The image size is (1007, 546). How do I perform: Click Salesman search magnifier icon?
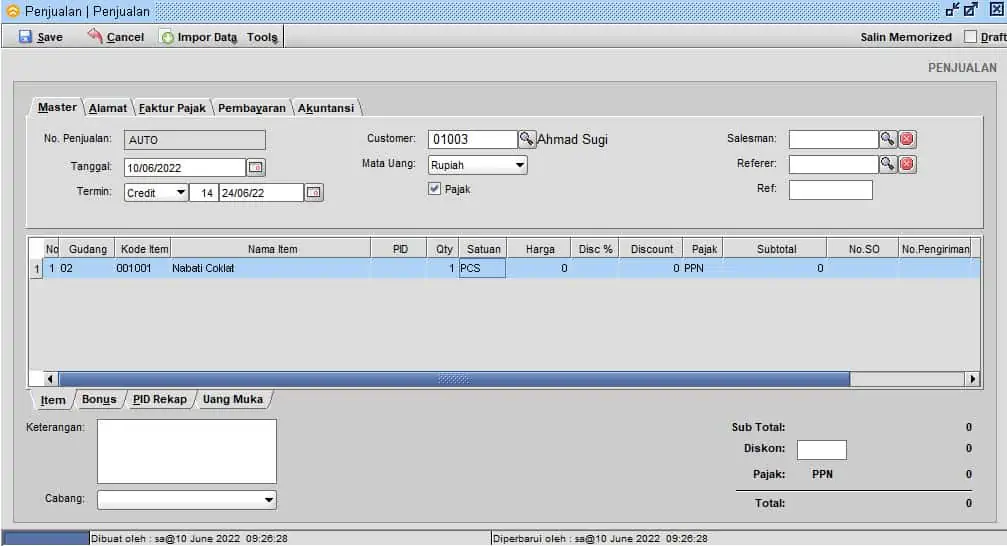pyautogui.click(x=887, y=140)
